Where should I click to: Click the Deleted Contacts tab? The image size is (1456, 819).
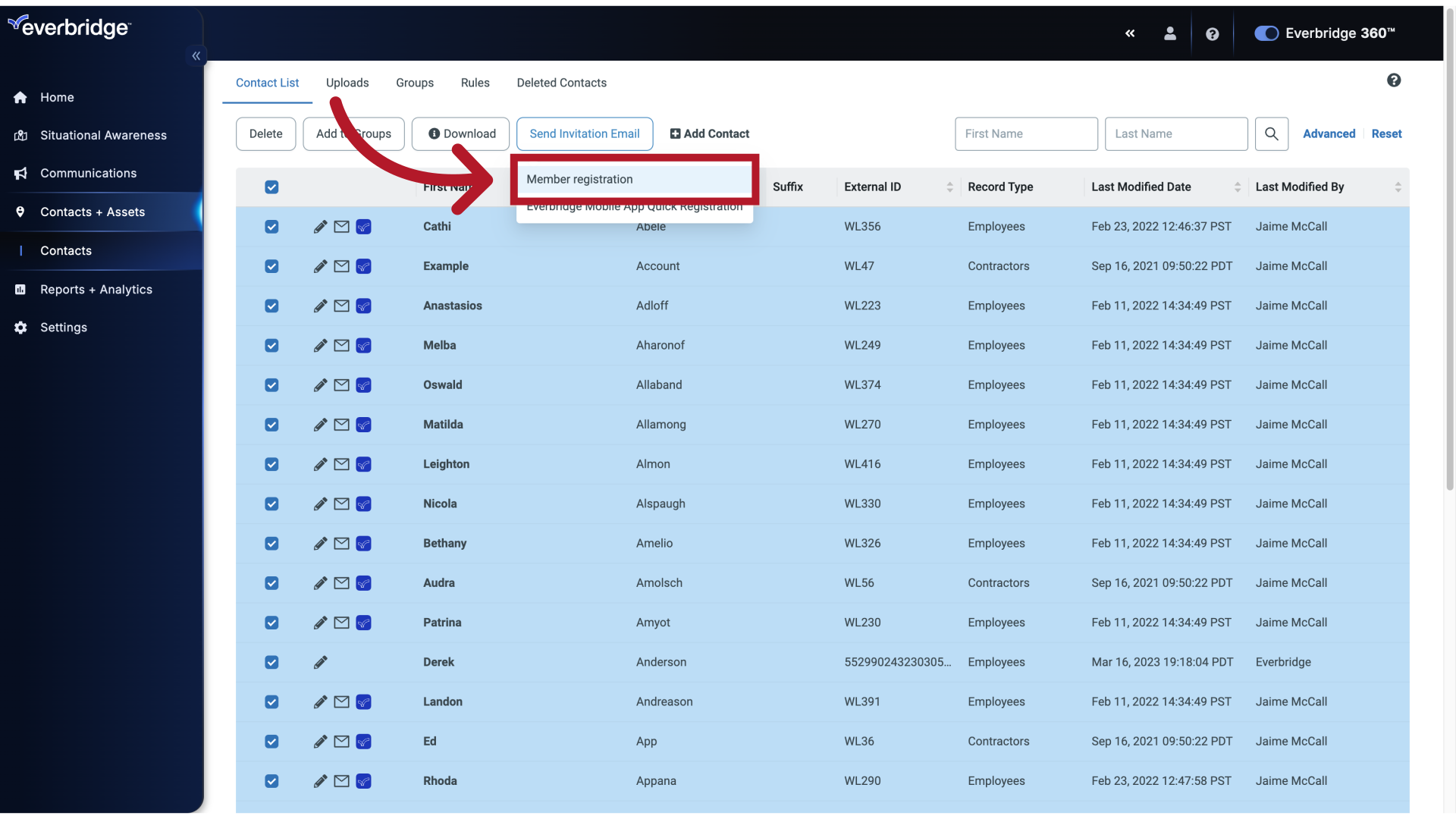click(562, 82)
